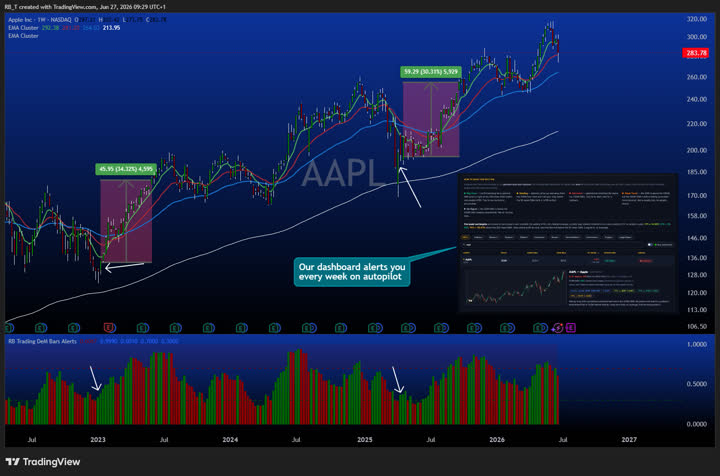The width and height of the screenshot is (720, 476).
Task: Click the 128.00 price axis label
Action: pos(697,274)
